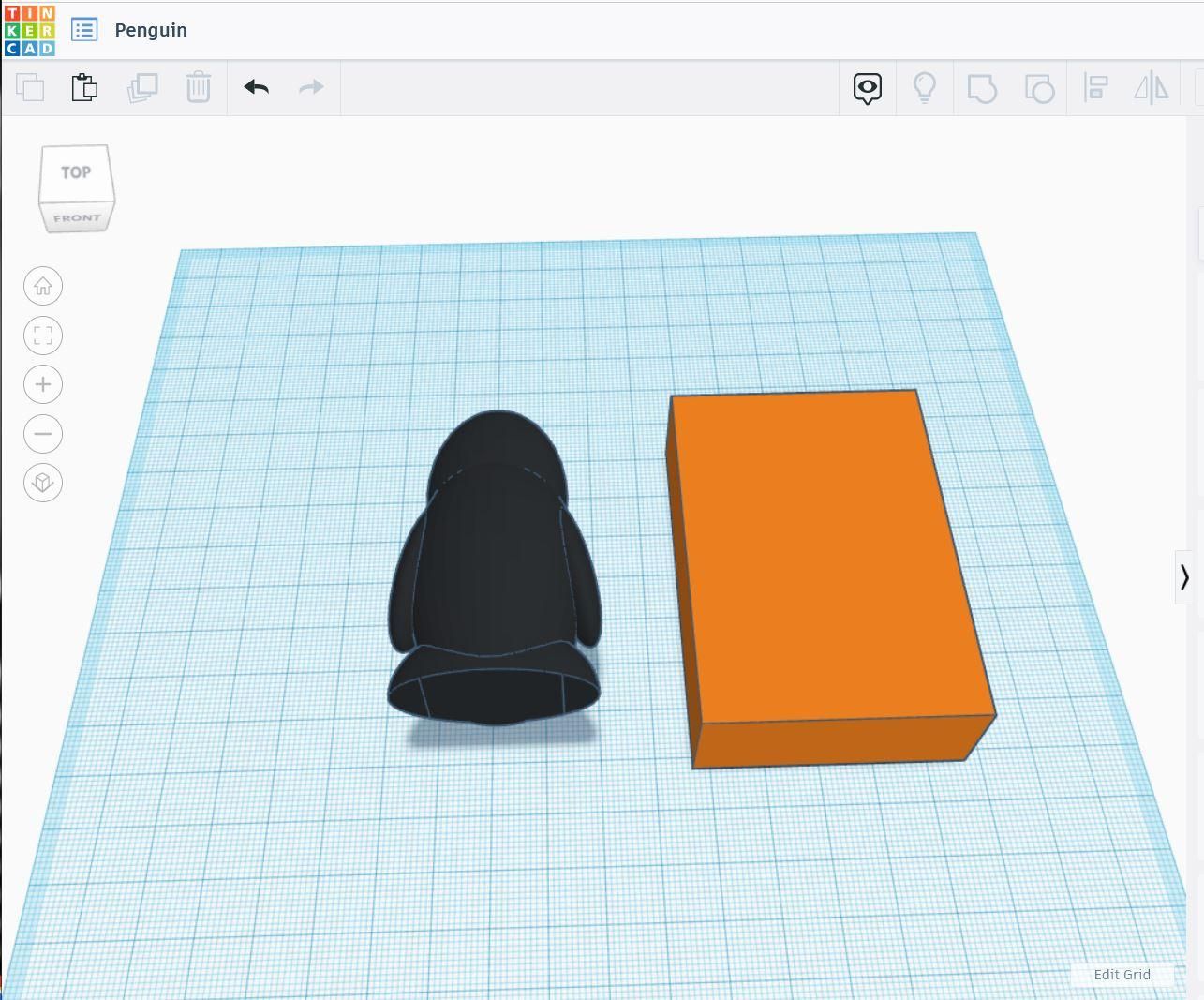1204x1000 pixels.
Task: Click the Redo arrow
Action: point(310,87)
